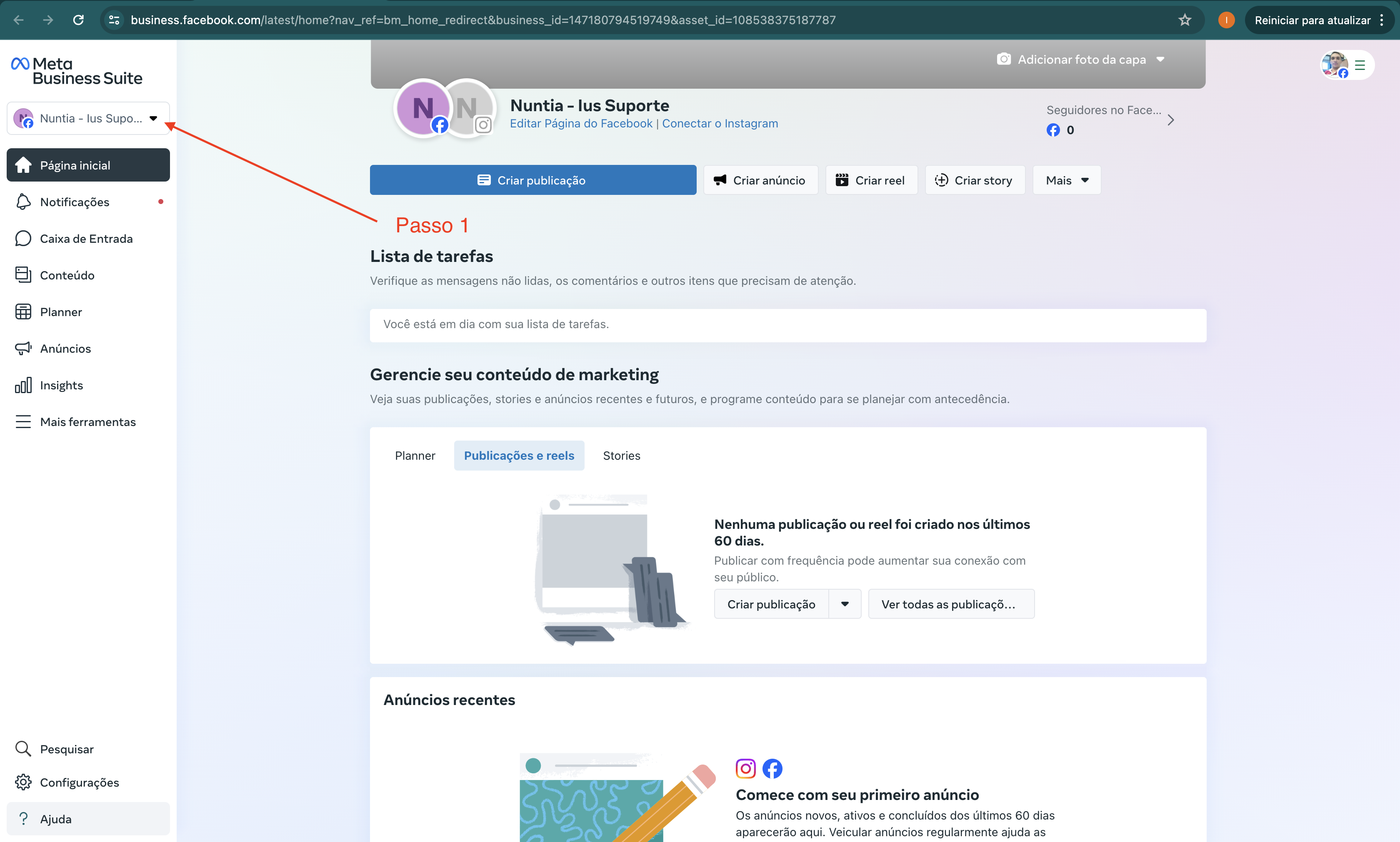Open Anúncios in the sidebar
Screen dimensions: 1400x842
[x=88, y=349]
